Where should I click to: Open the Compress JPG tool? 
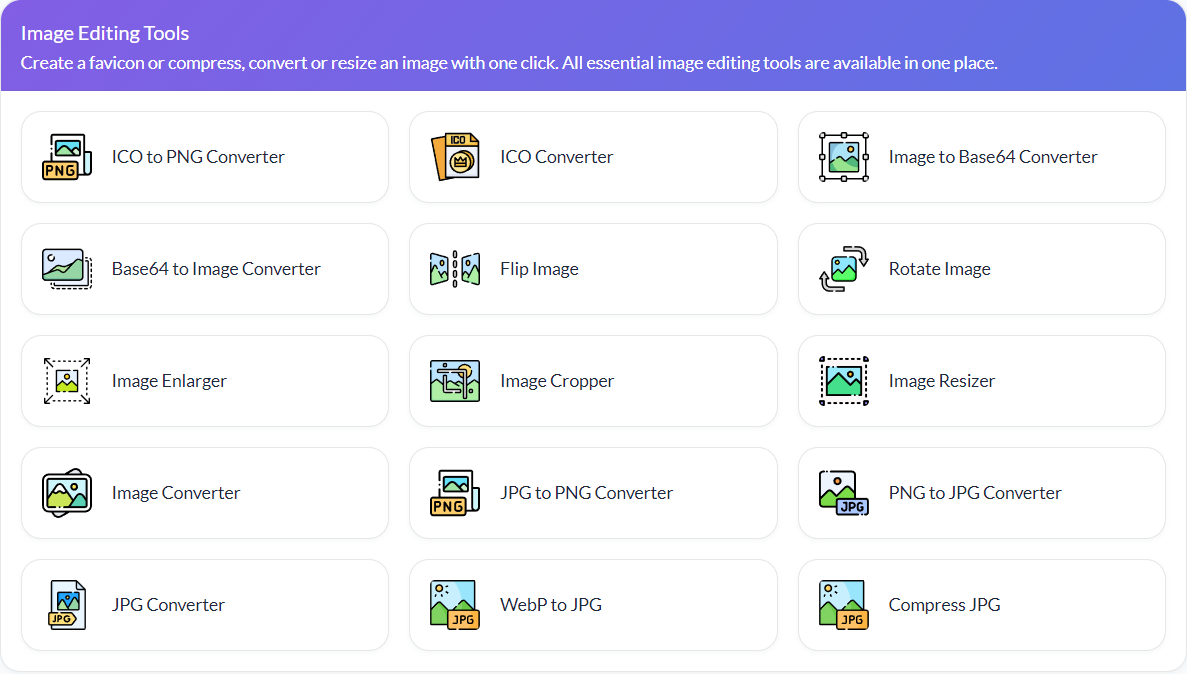[981, 604]
